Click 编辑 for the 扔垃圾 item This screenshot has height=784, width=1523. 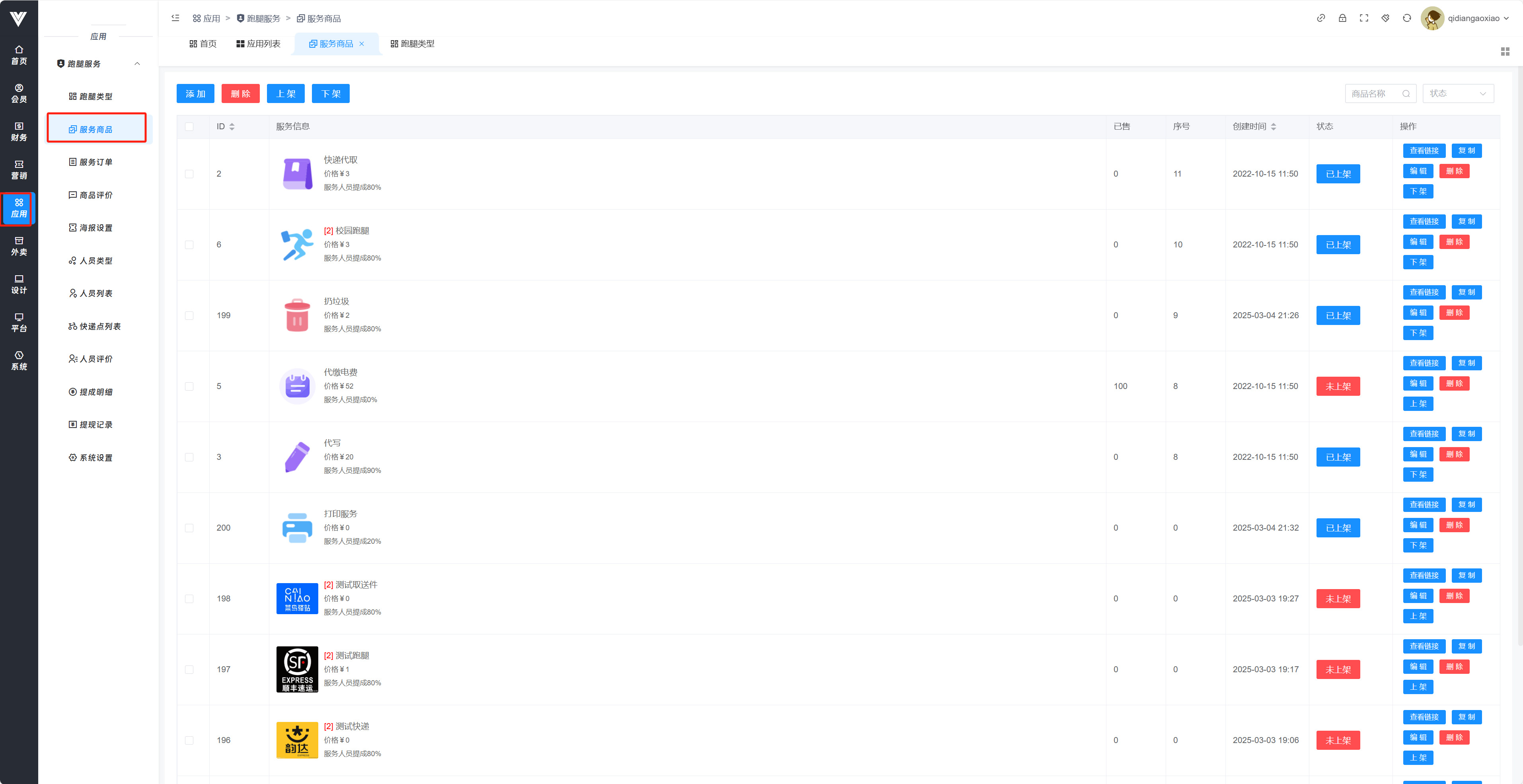click(x=1418, y=312)
